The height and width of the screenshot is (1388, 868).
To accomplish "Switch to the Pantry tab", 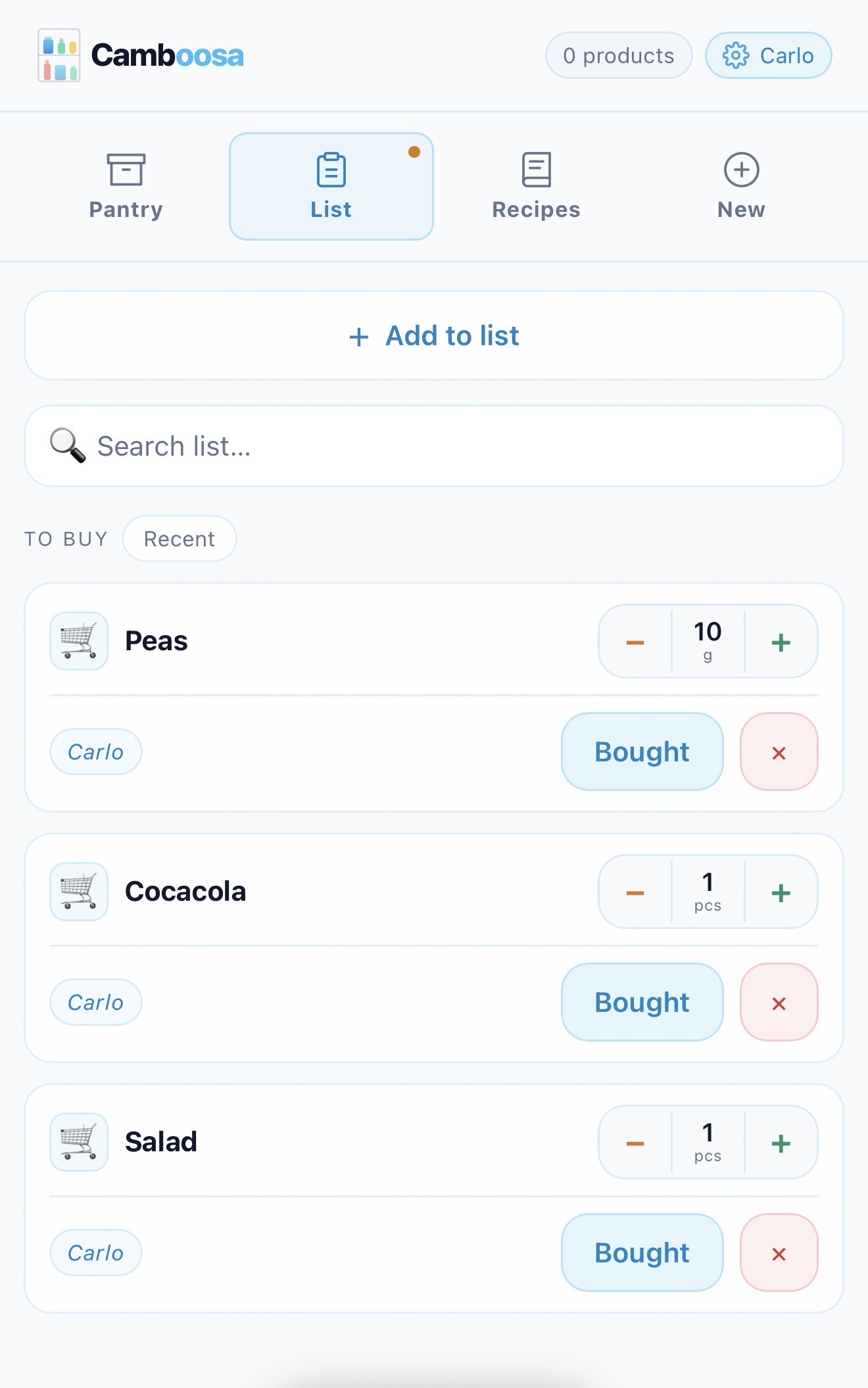I will pos(126,187).
